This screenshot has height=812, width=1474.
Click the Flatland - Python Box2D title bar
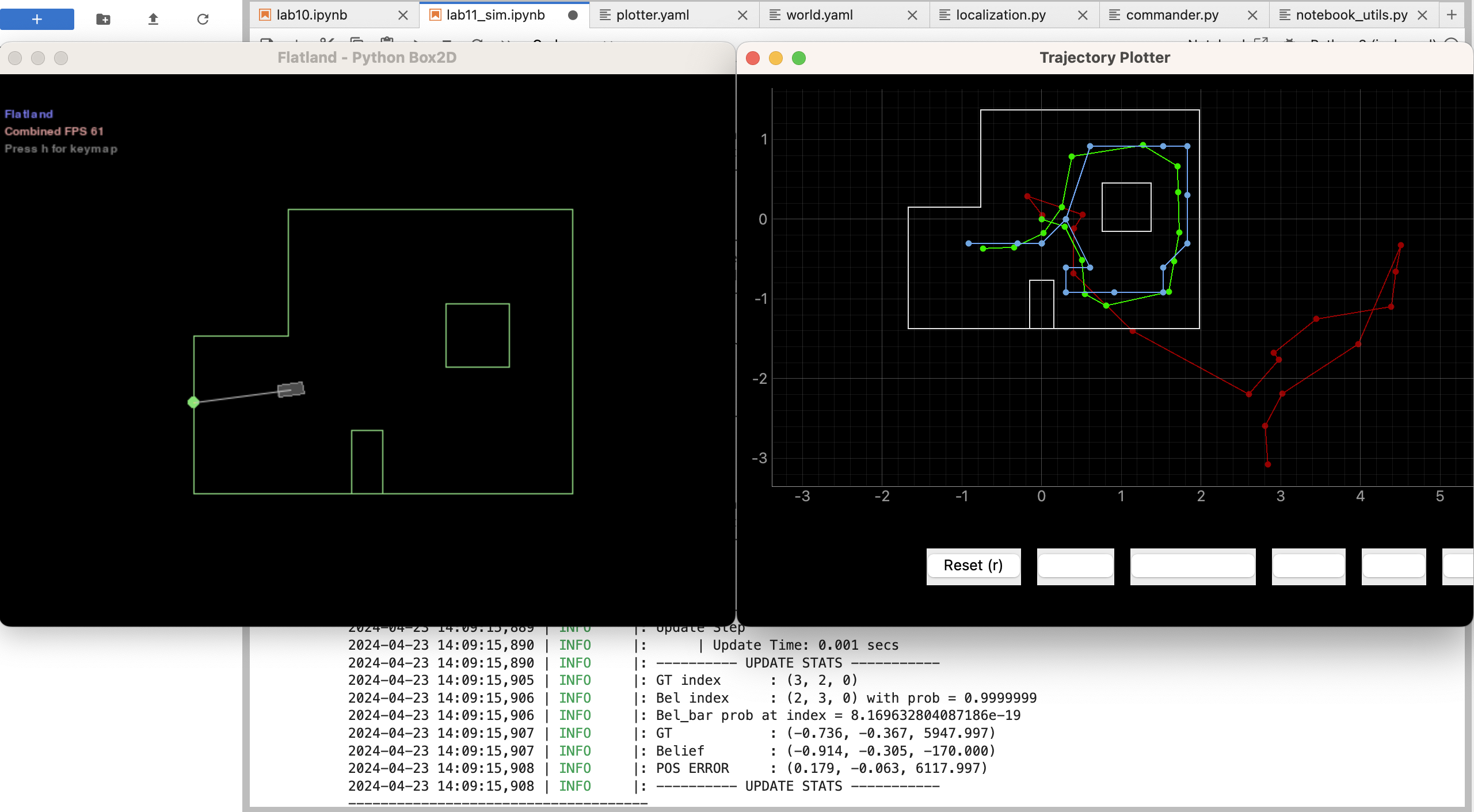tap(367, 58)
